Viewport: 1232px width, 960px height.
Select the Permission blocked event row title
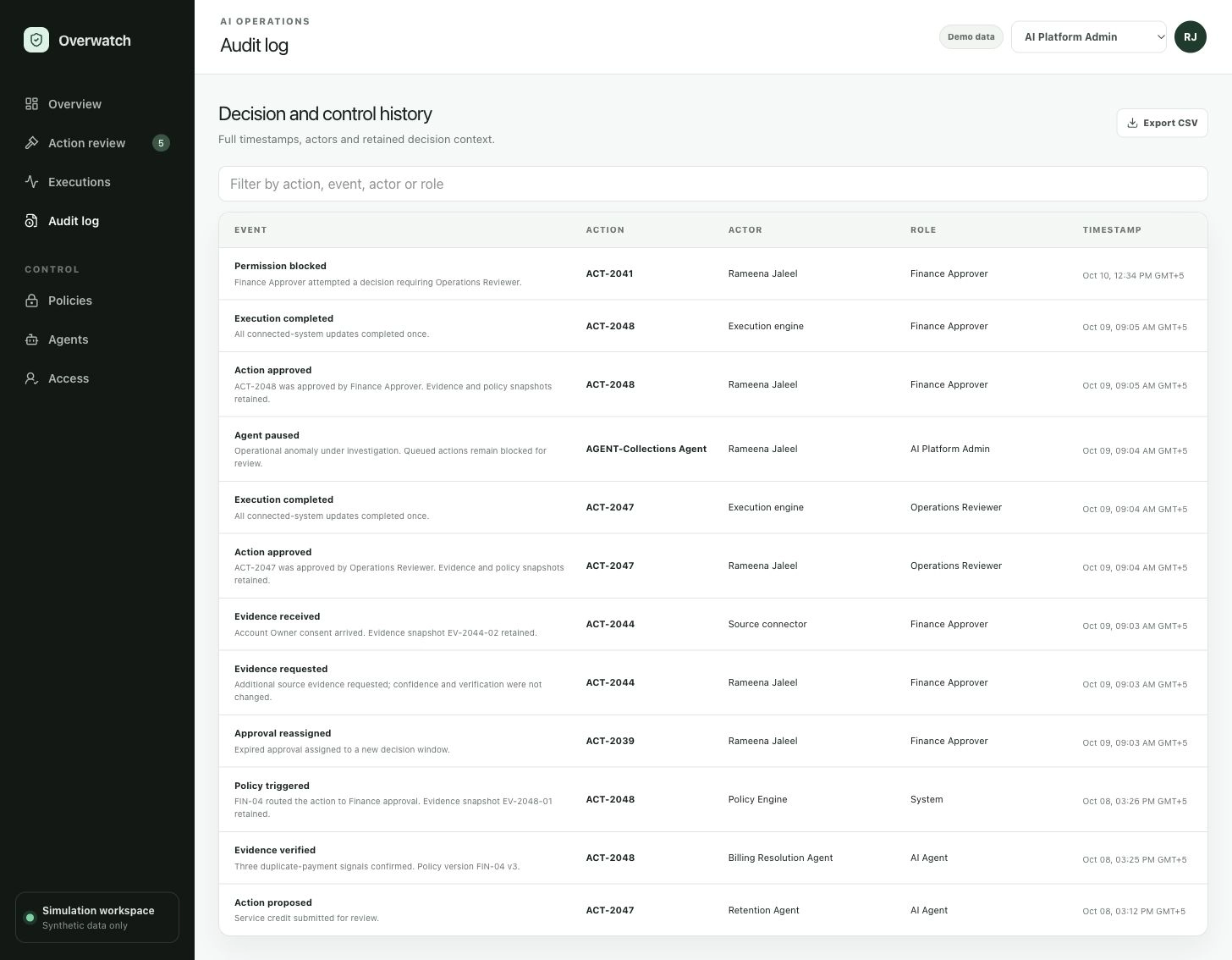280,266
